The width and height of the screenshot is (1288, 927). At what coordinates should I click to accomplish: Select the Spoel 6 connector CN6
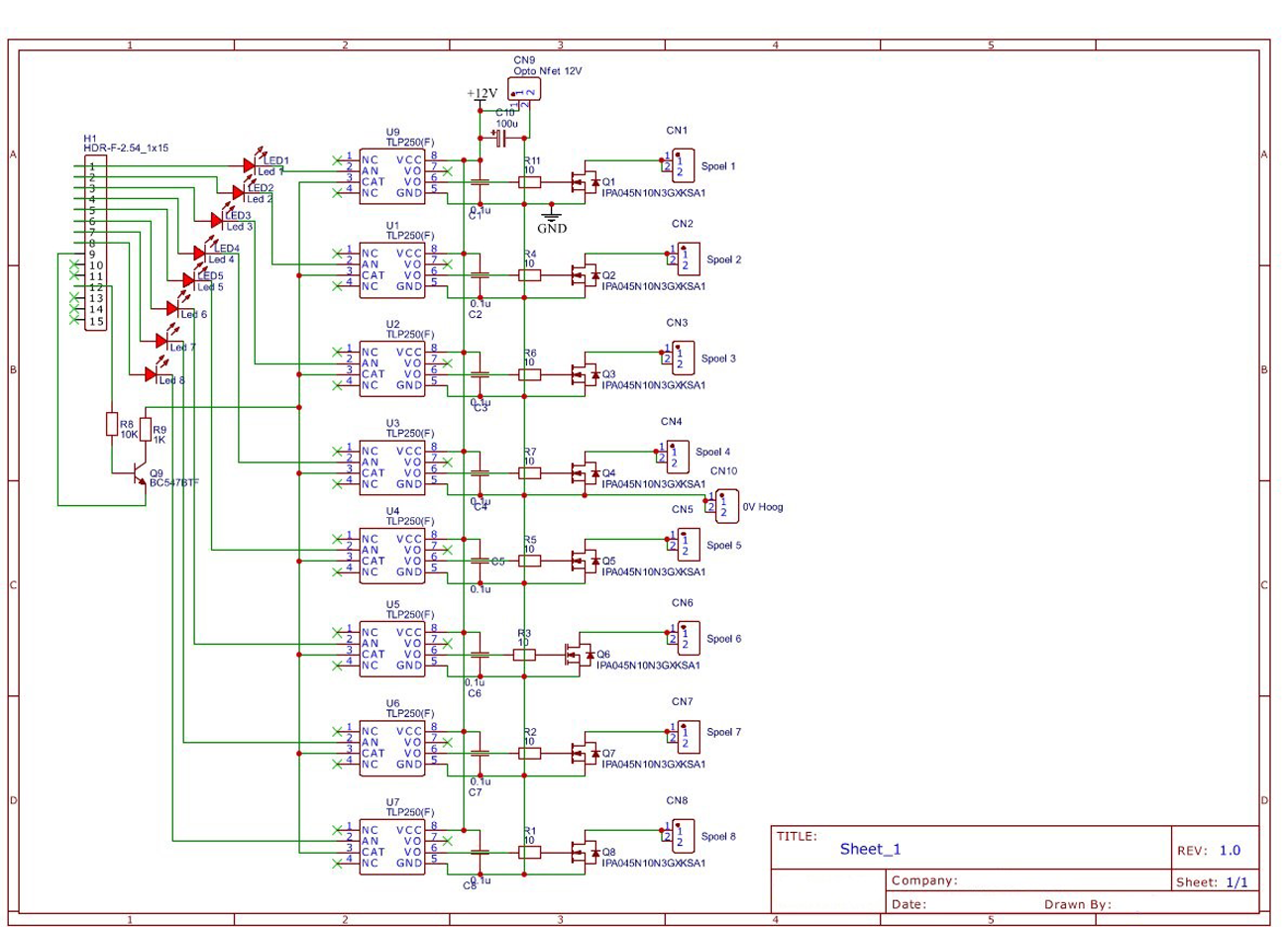coord(688,638)
